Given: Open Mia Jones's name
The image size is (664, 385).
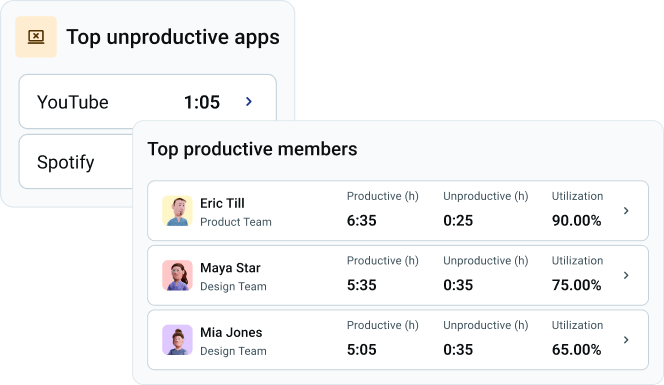Looking at the screenshot, I should coord(231,332).
